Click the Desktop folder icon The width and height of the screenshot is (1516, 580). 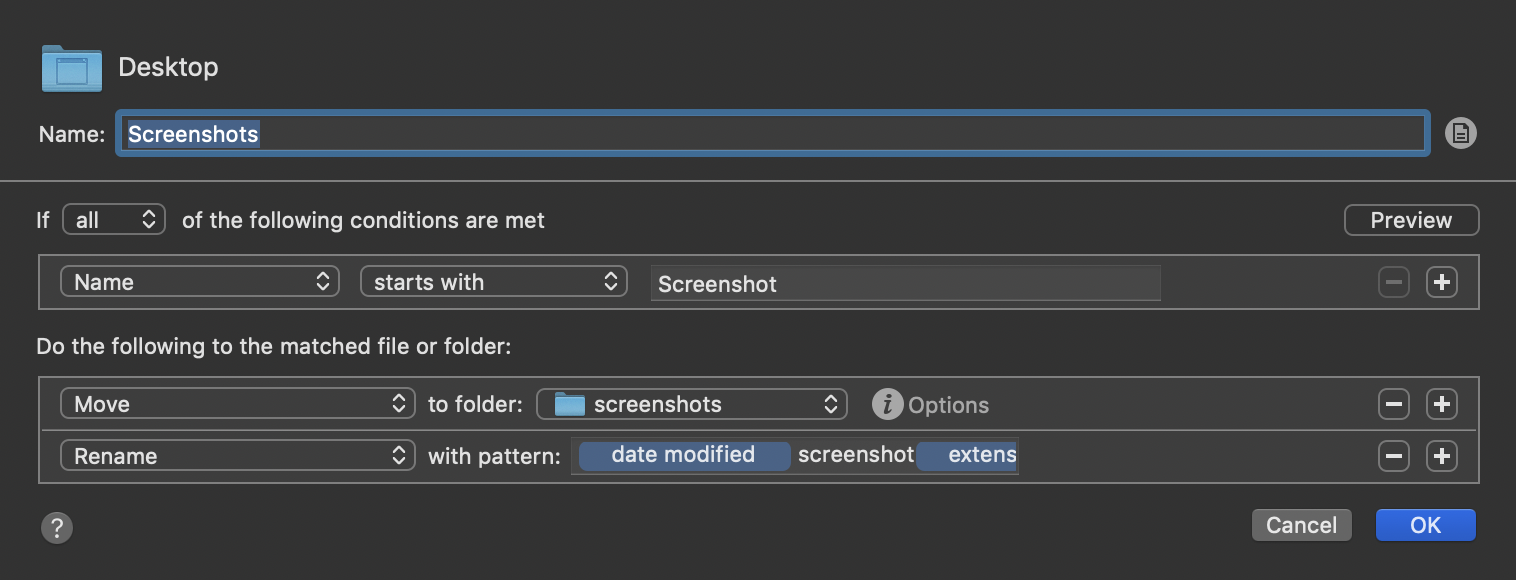pos(71,68)
